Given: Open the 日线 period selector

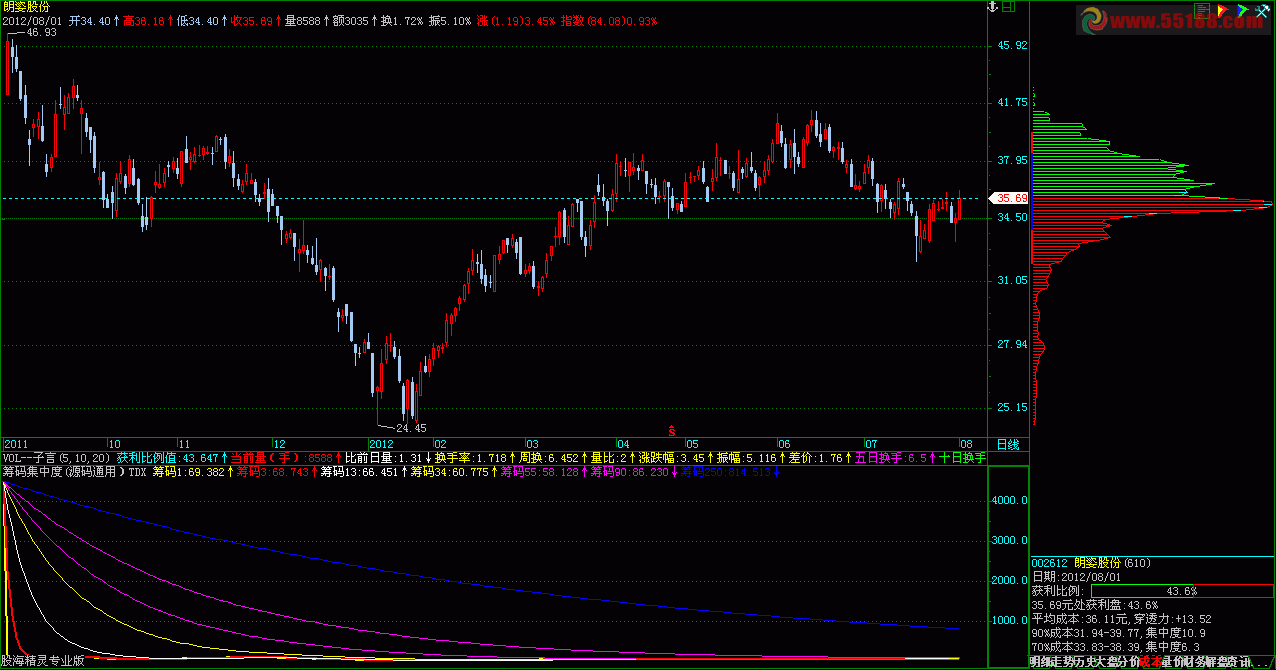Looking at the screenshot, I should click(x=1007, y=444).
